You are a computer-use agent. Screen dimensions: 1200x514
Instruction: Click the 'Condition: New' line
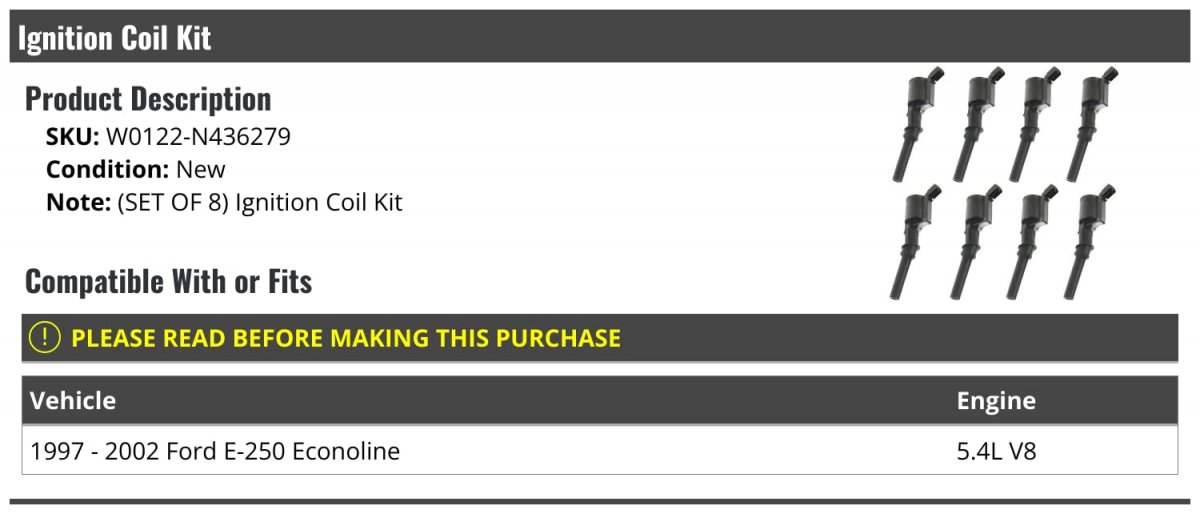tap(136, 169)
